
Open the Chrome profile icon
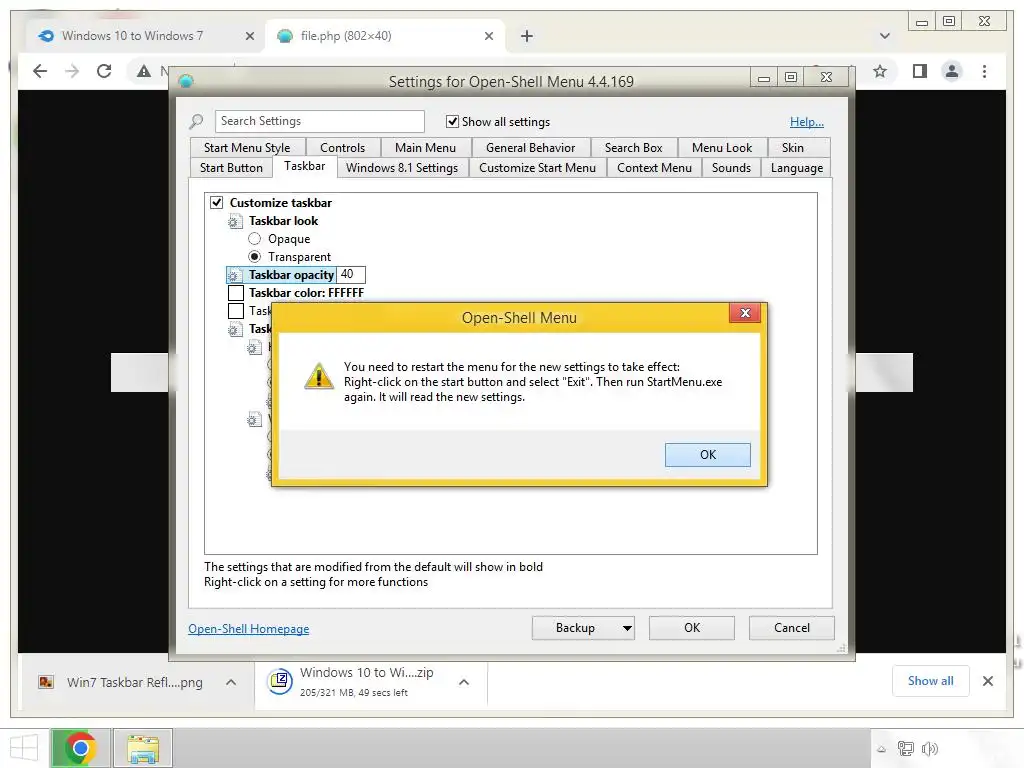click(952, 71)
